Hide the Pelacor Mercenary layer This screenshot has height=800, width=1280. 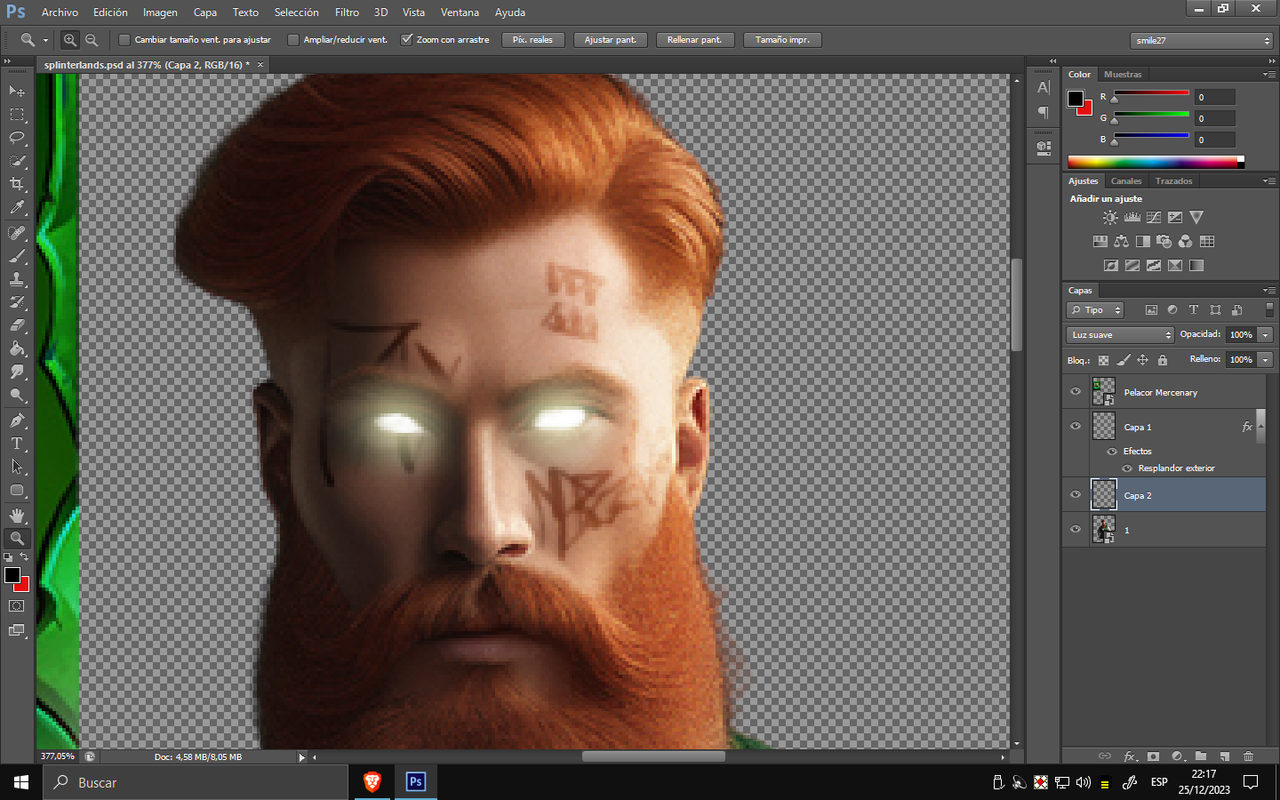click(x=1076, y=392)
